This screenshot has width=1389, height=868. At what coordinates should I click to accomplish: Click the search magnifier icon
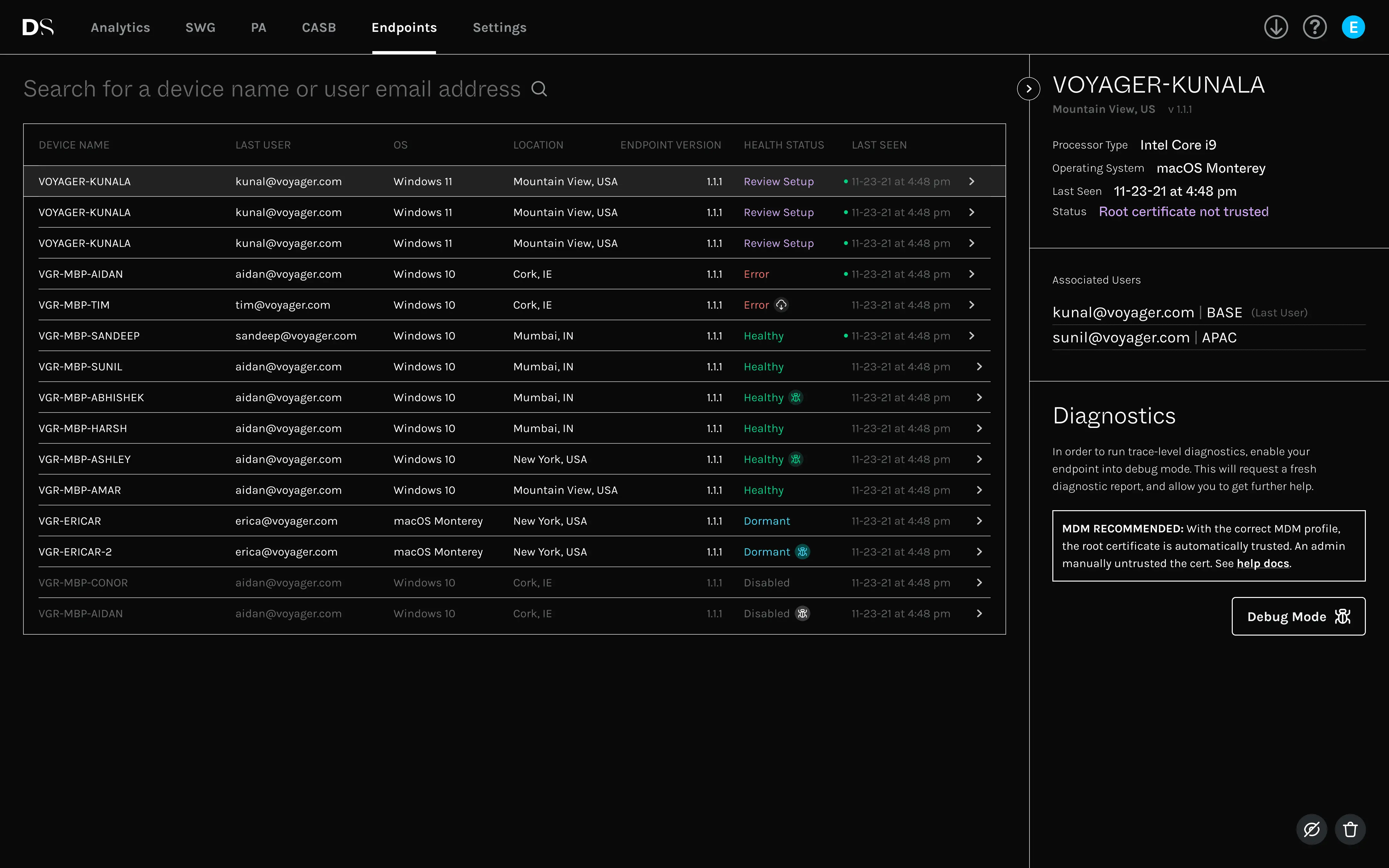539,89
